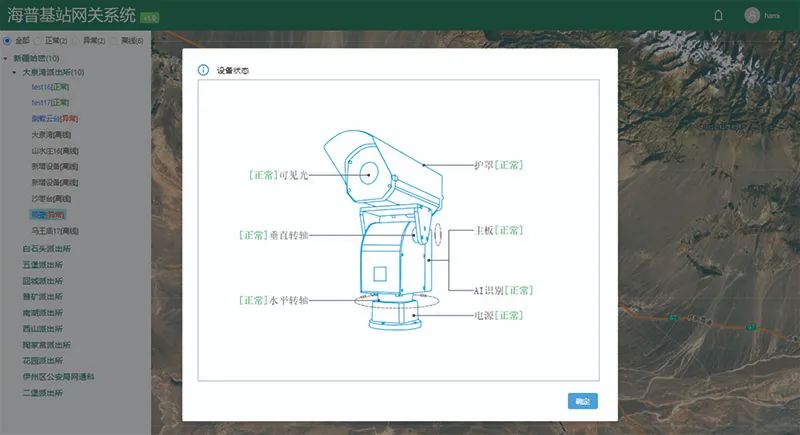Select device test17[正常]

[50, 103]
